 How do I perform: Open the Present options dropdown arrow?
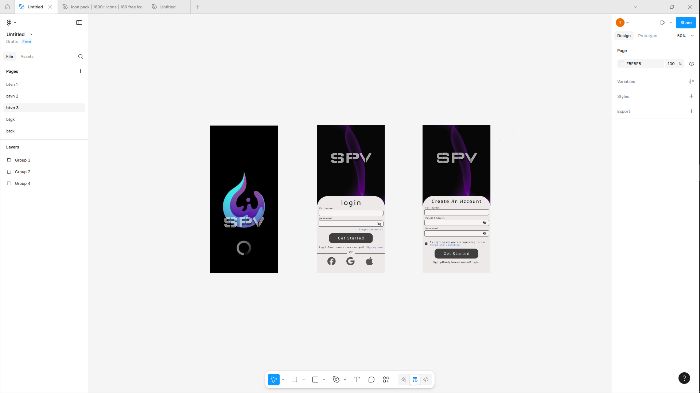click(x=671, y=22)
